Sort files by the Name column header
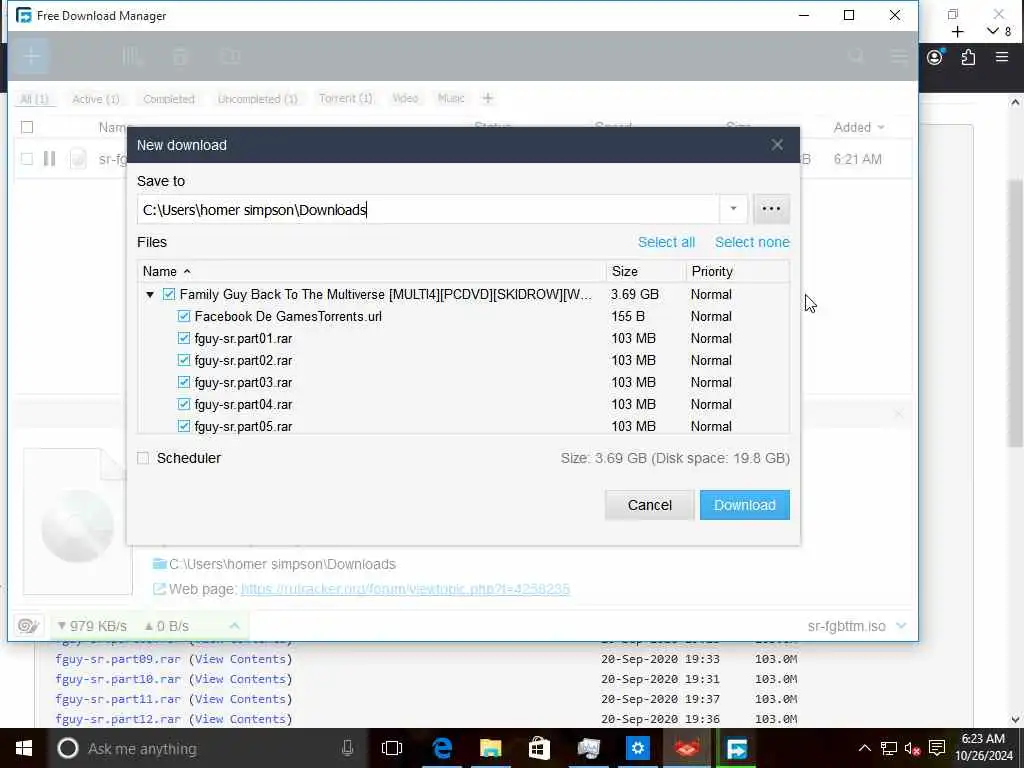 click(x=372, y=271)
